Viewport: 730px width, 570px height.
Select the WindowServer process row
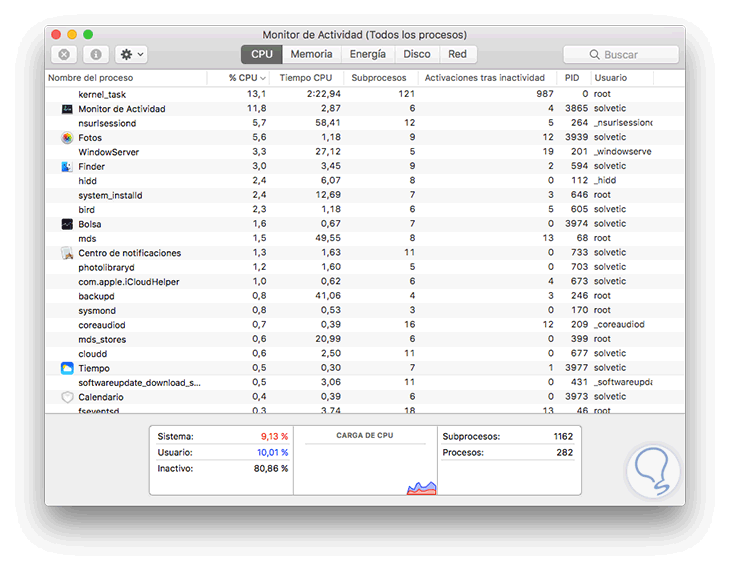(x=365, y=152)
